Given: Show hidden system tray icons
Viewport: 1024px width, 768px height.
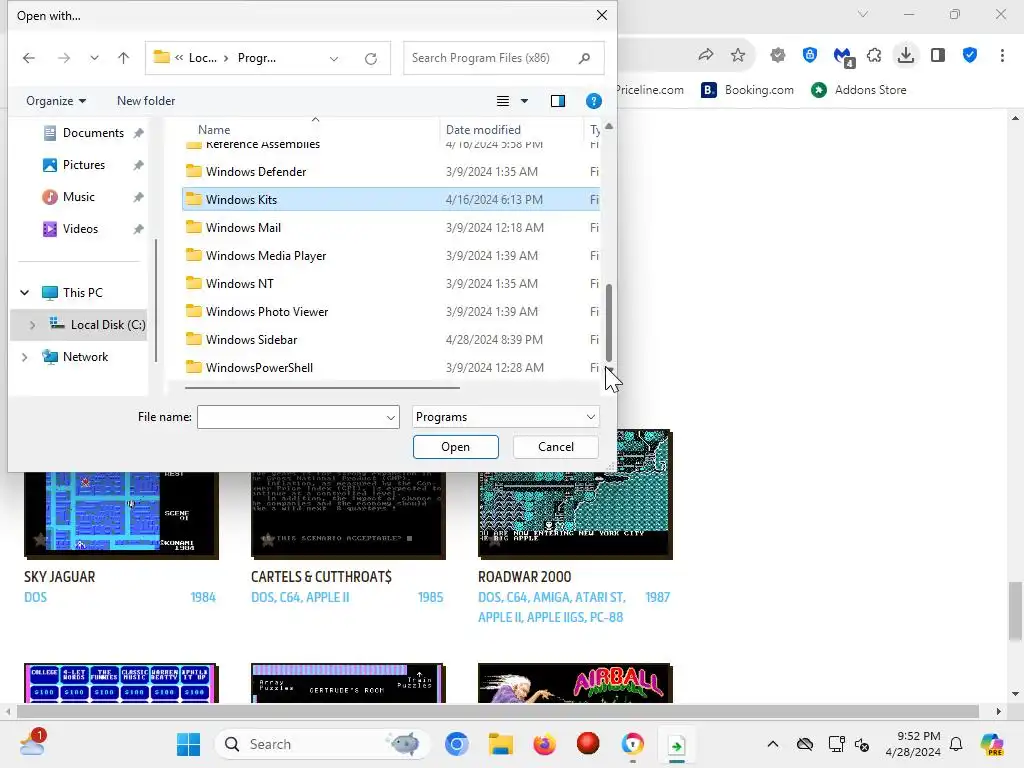Looking at the screenshot, I should tap(773, 744).
